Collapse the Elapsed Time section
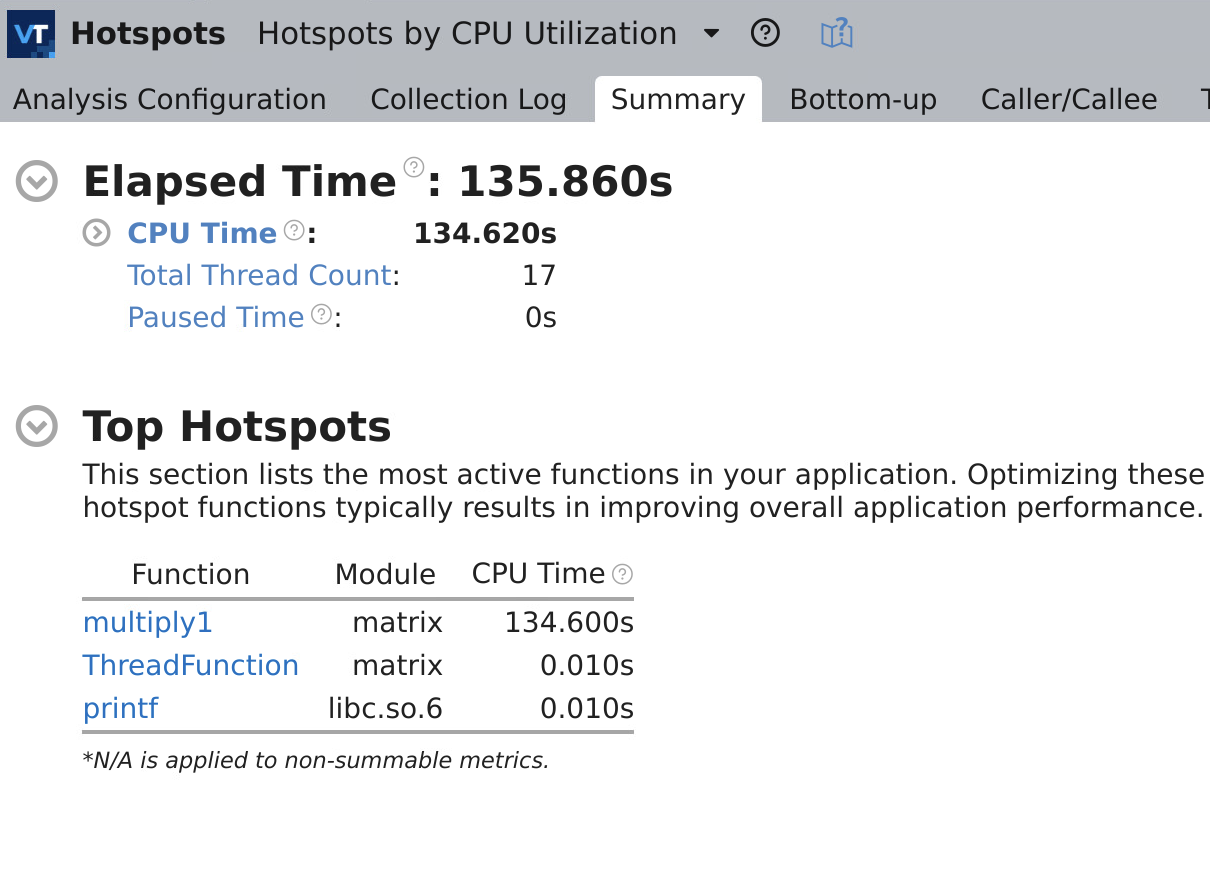This screenshot has height=876, width=1210. tap(37, 182)
